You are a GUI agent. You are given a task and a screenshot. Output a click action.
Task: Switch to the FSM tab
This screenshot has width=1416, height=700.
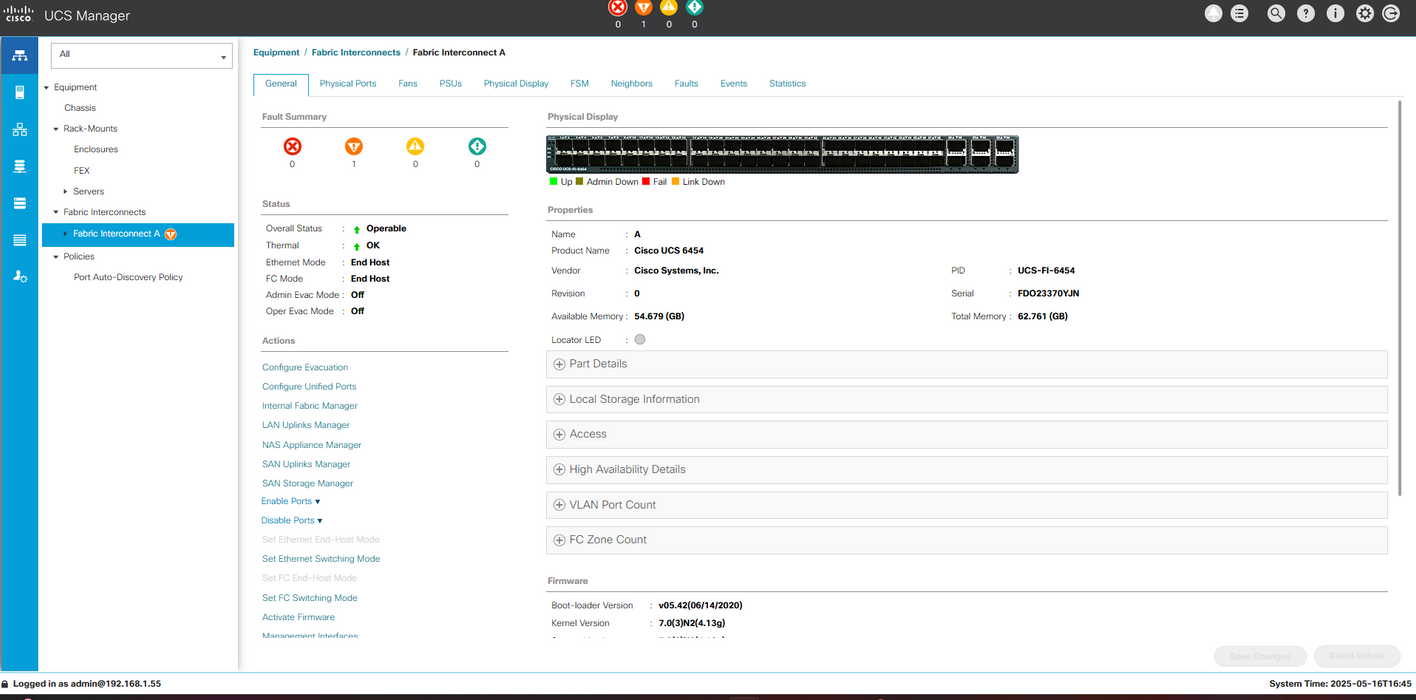(580, 84)
